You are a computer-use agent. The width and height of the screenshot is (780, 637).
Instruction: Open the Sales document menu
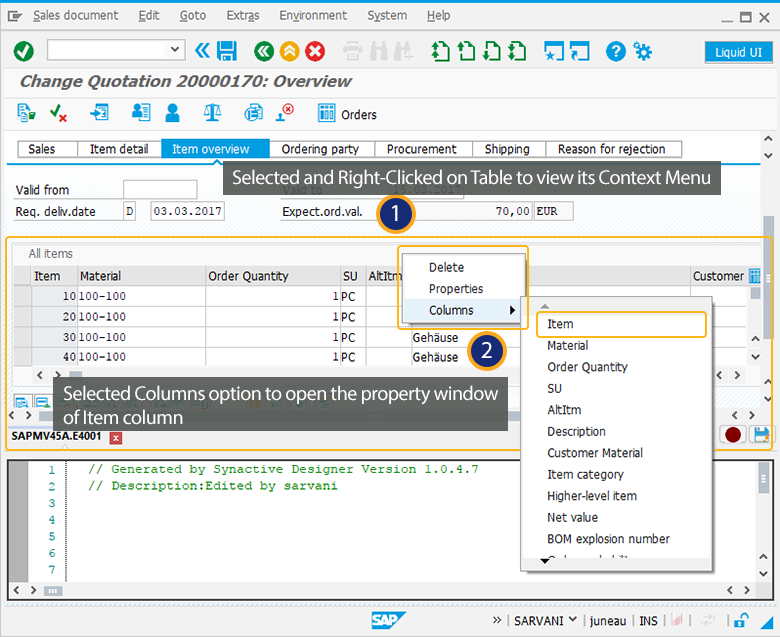(76, 15)
